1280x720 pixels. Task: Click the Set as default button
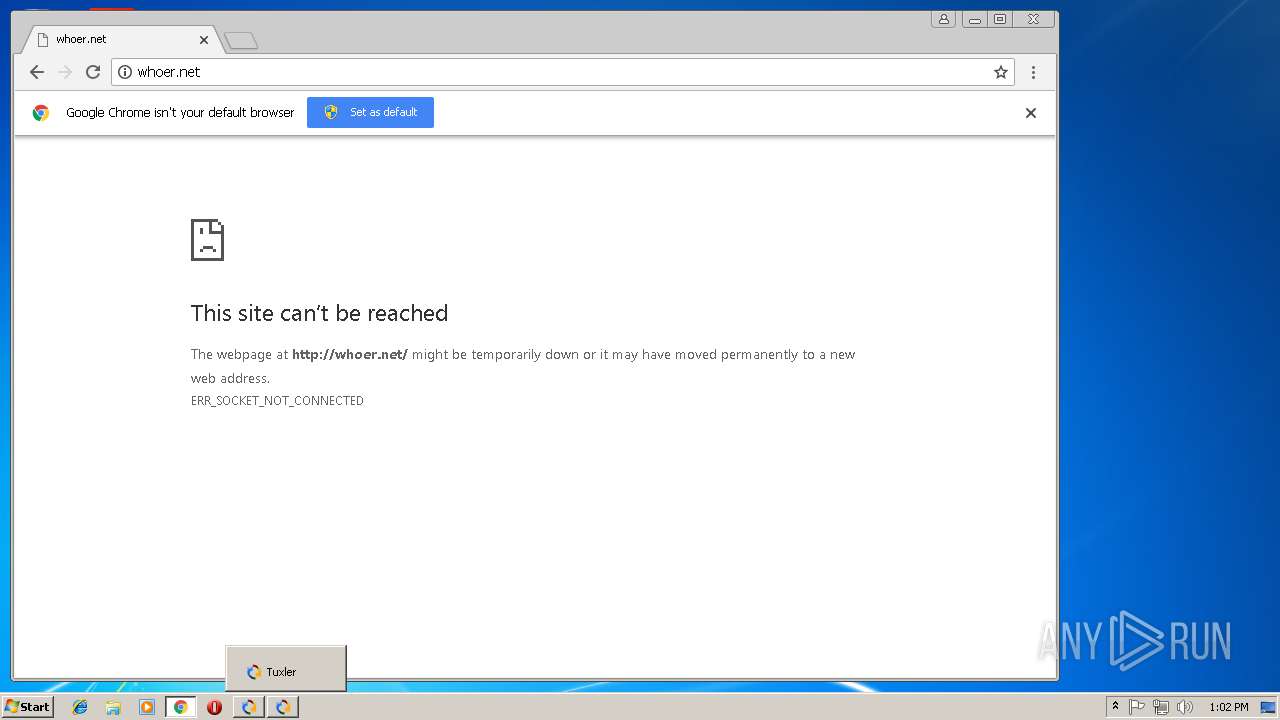[370, 112]
